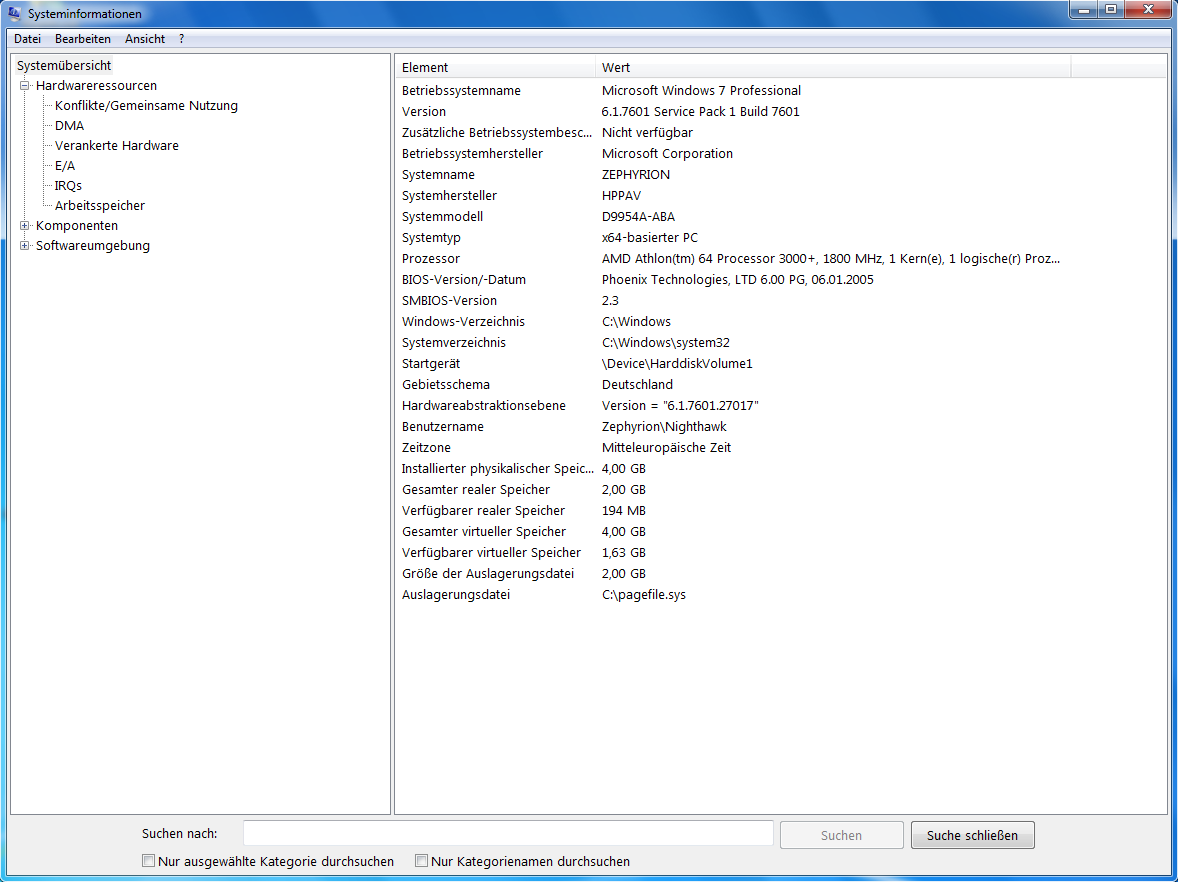
Task: Select the Hardwareabstraktionsebene row
Action: tap(781, 406)
